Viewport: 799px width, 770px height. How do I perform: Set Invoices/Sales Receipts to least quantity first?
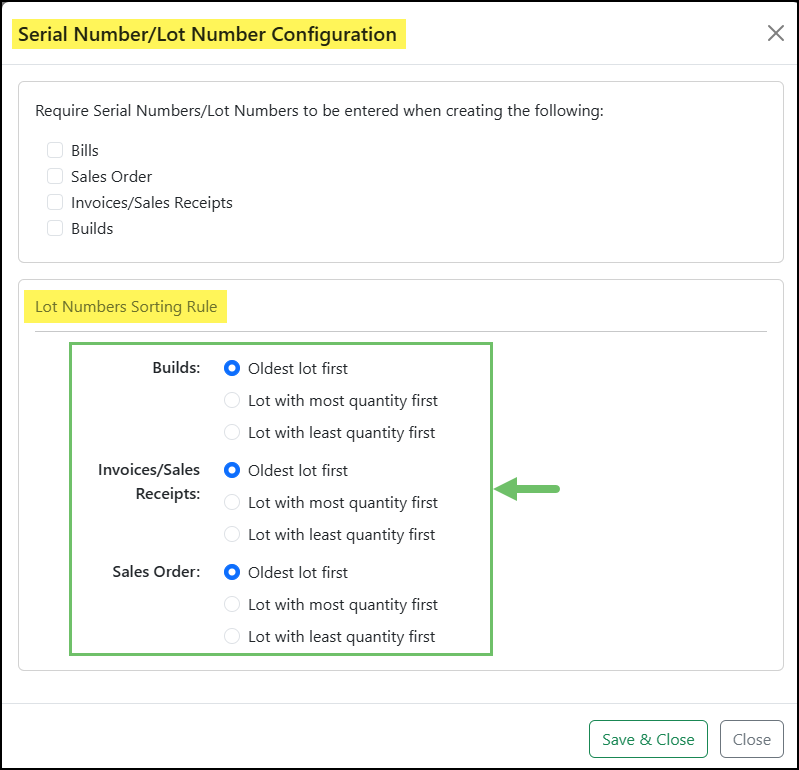tap(232, 535)
